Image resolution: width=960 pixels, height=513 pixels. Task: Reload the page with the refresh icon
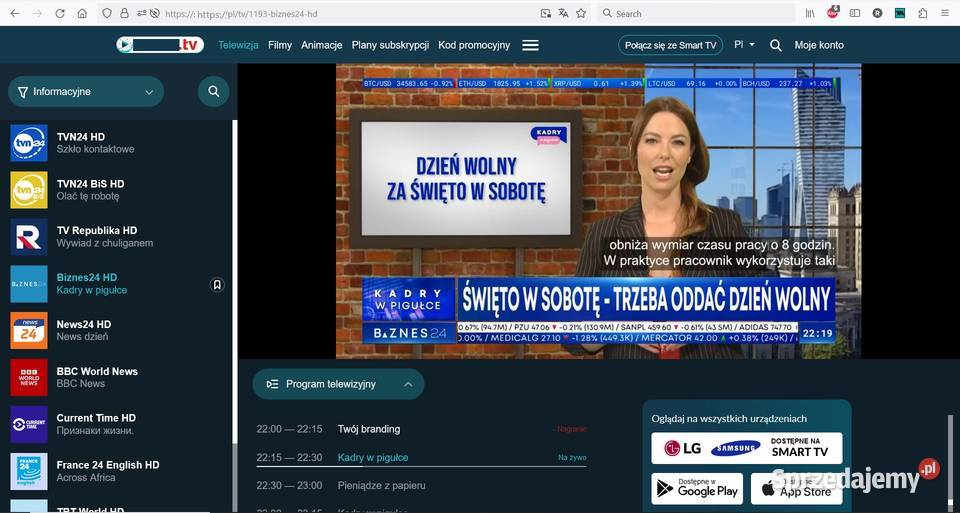(x=59, y=13)
